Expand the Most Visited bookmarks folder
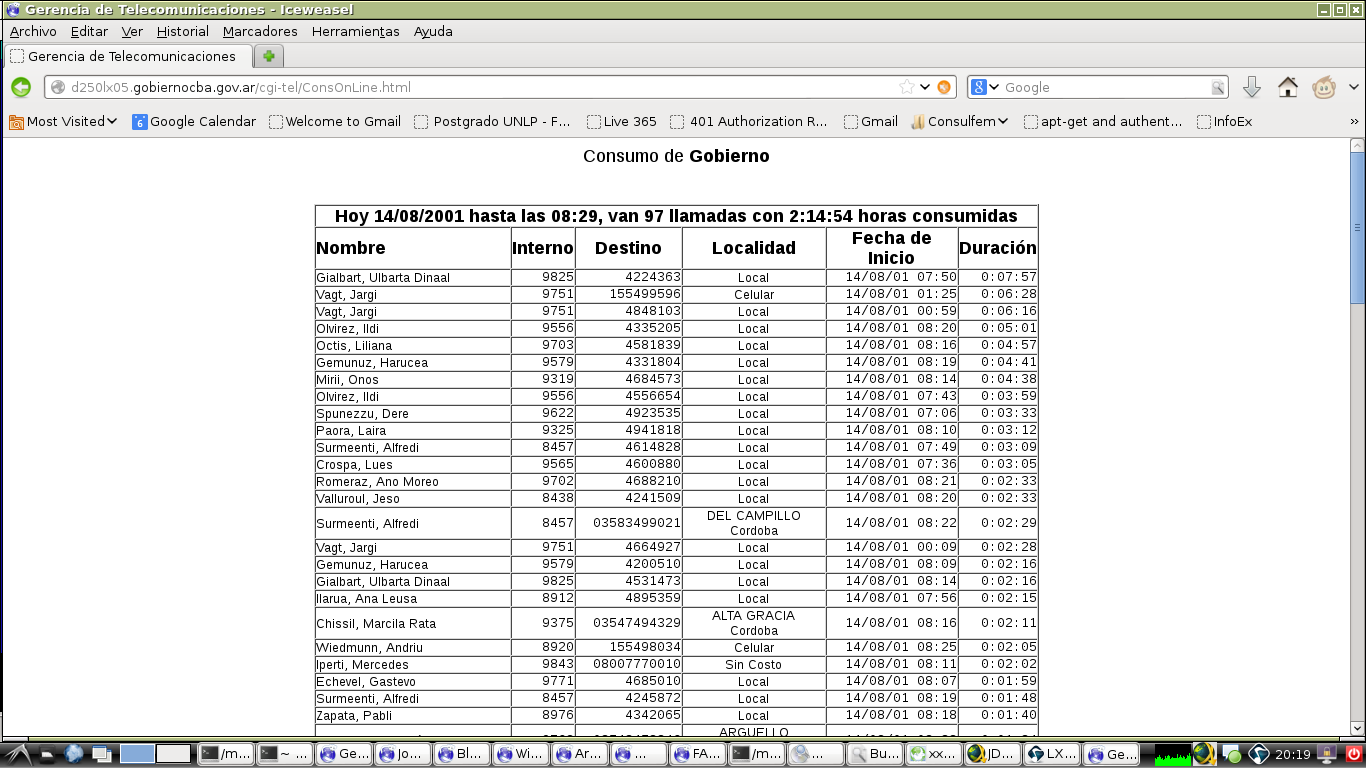The height and width of the screenshot is (768, 1366). pos(63,121)
